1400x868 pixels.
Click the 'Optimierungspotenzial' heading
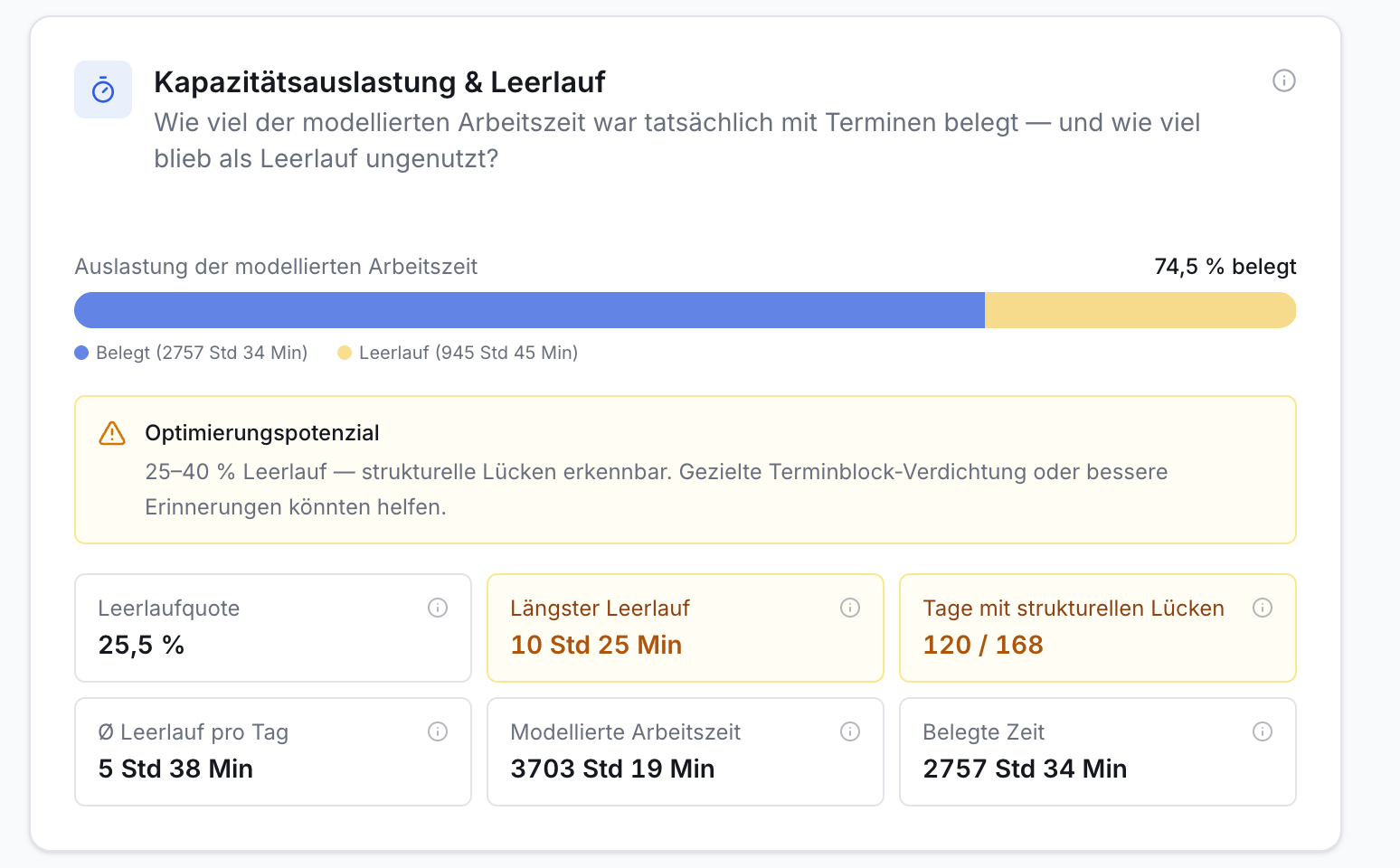click(x=262, y=433)
